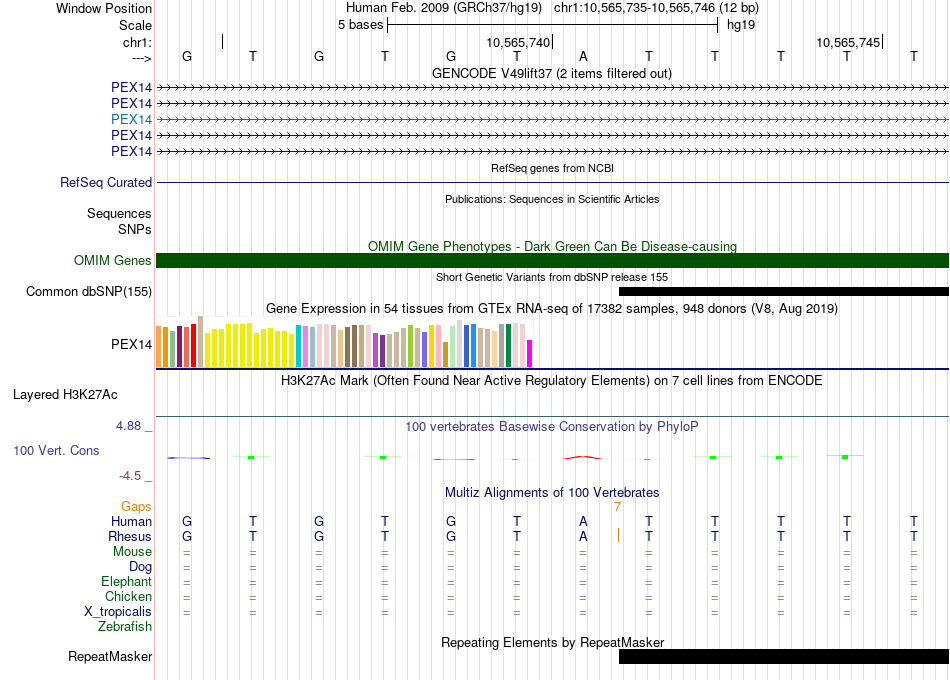This screenshot has width=950, height=680.
Task: Click the 4.88 PhyloP upper scale value
Action: 128,426
